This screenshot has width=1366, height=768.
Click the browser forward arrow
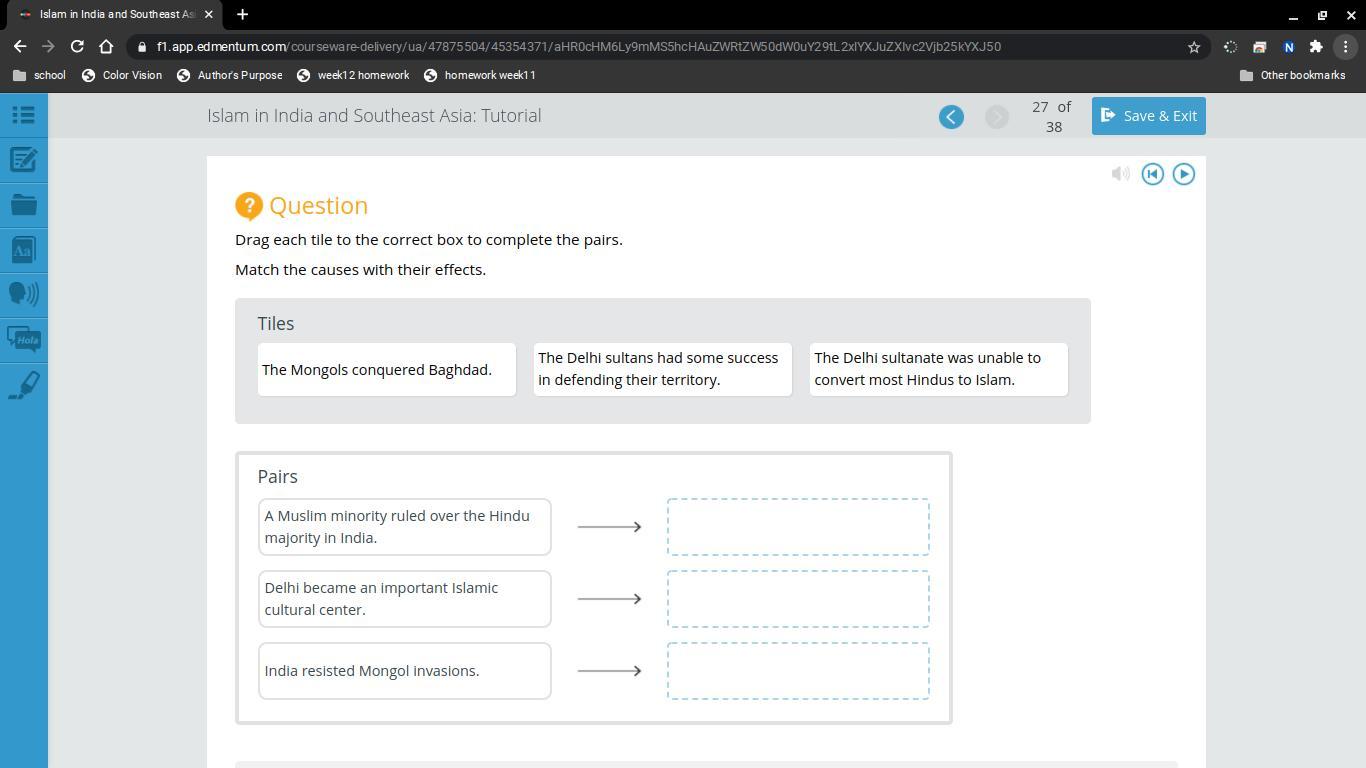point(48,46)
